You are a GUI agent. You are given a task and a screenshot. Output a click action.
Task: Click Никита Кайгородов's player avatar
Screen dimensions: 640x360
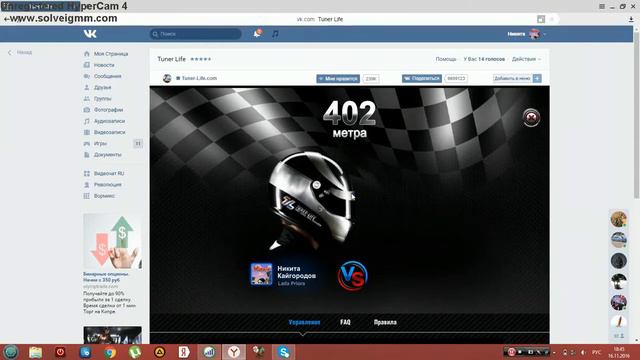point(261,274)
